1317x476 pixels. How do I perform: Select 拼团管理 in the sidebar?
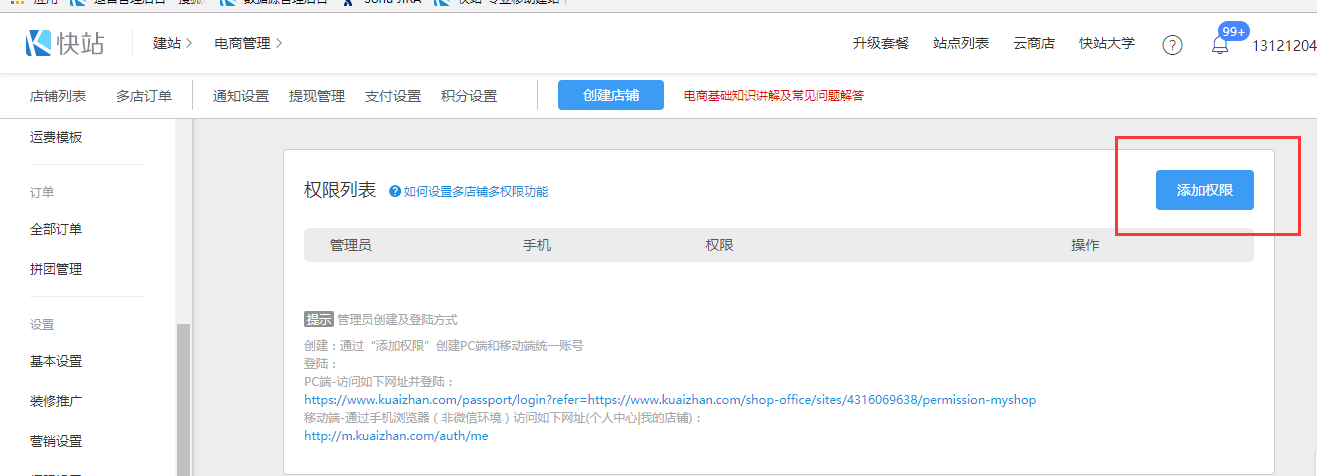coord(56,269)
